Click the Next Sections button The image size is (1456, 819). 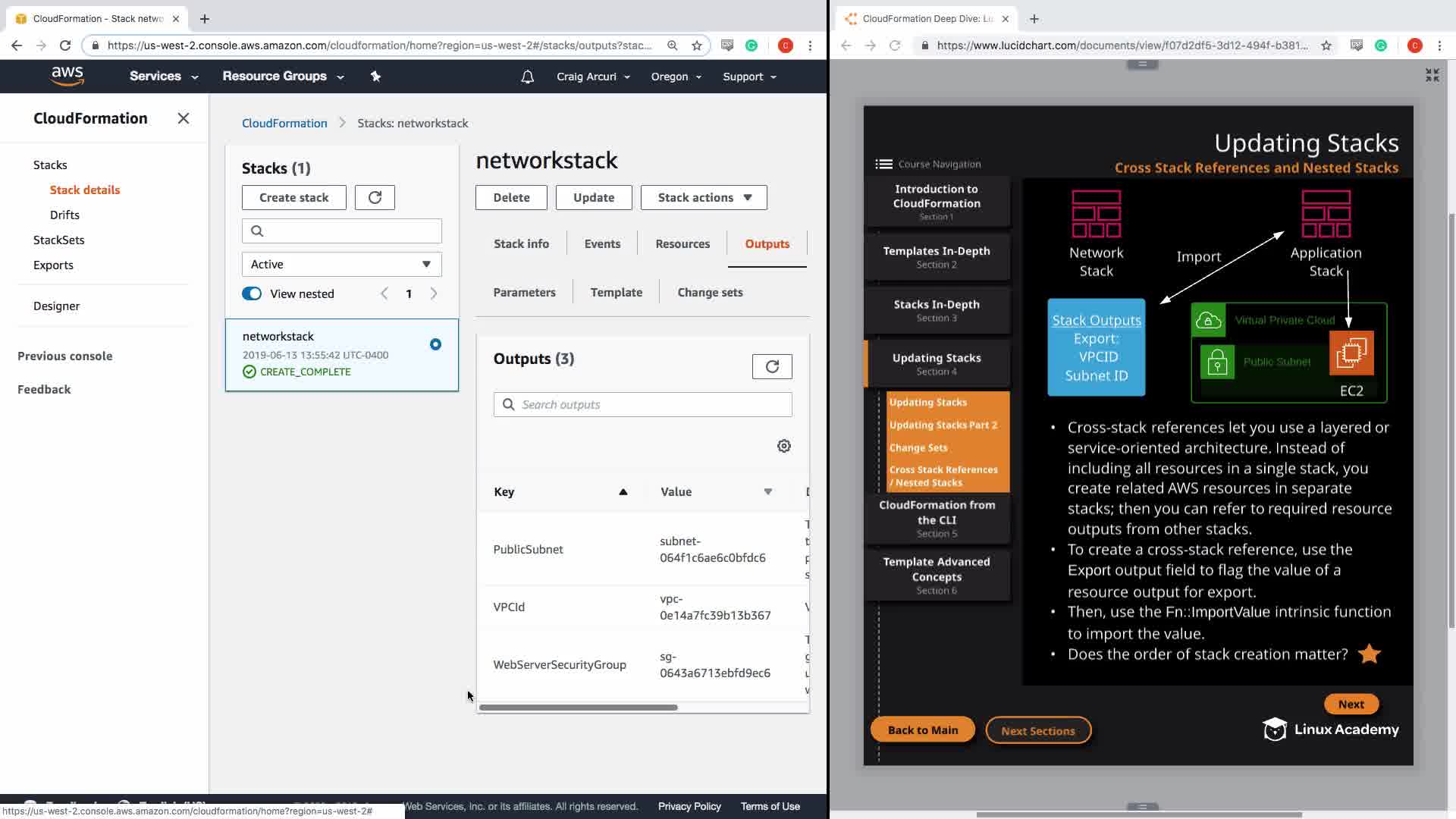1037,731
